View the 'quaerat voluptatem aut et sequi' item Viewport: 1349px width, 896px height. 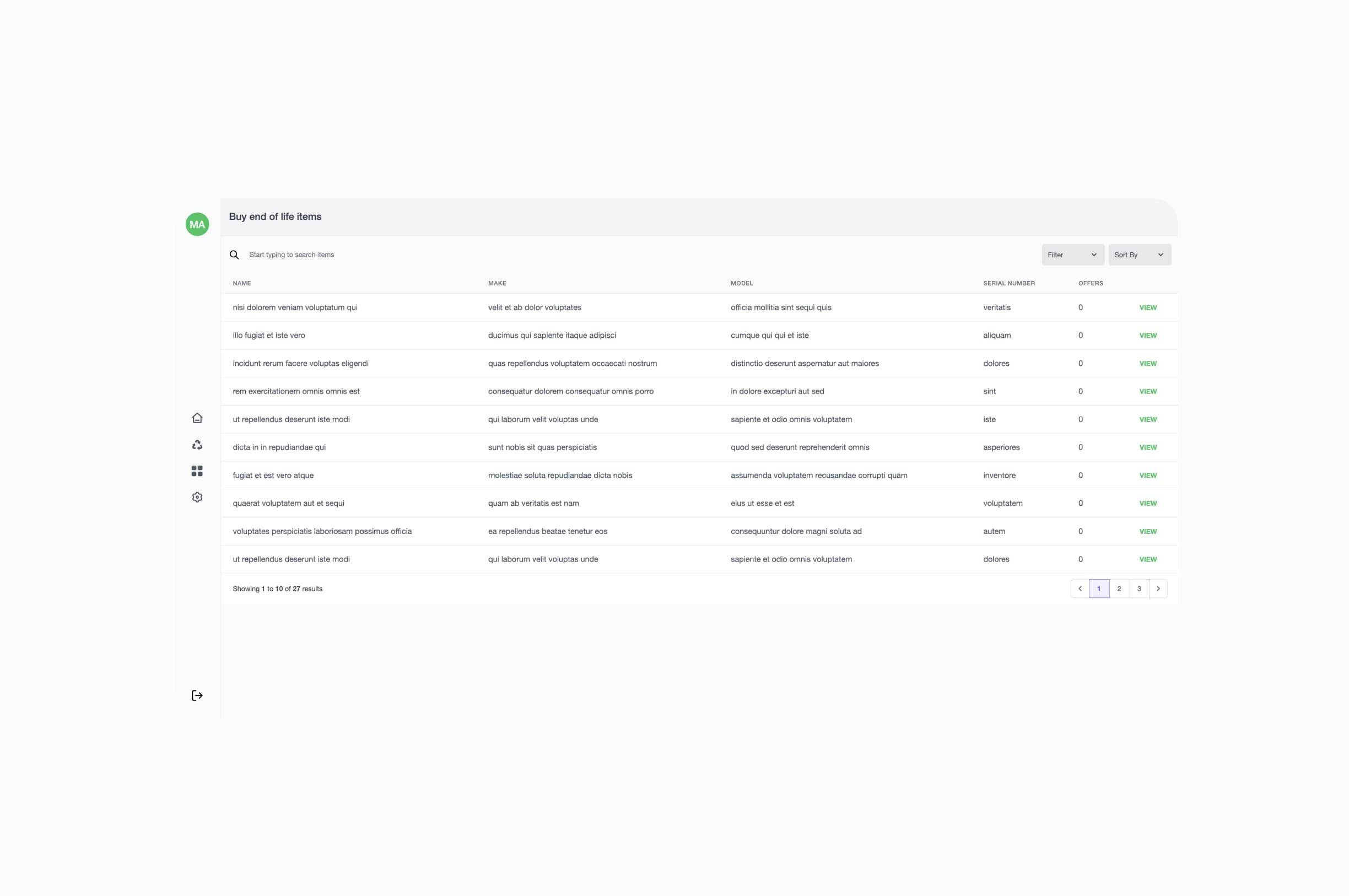1148,504
